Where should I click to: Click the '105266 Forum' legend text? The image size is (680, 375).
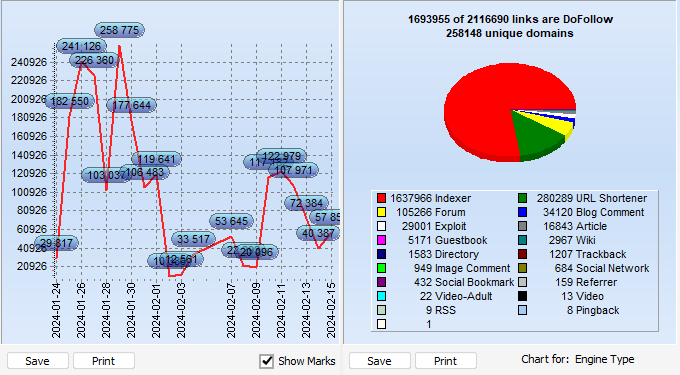click(x=431, y=212)
